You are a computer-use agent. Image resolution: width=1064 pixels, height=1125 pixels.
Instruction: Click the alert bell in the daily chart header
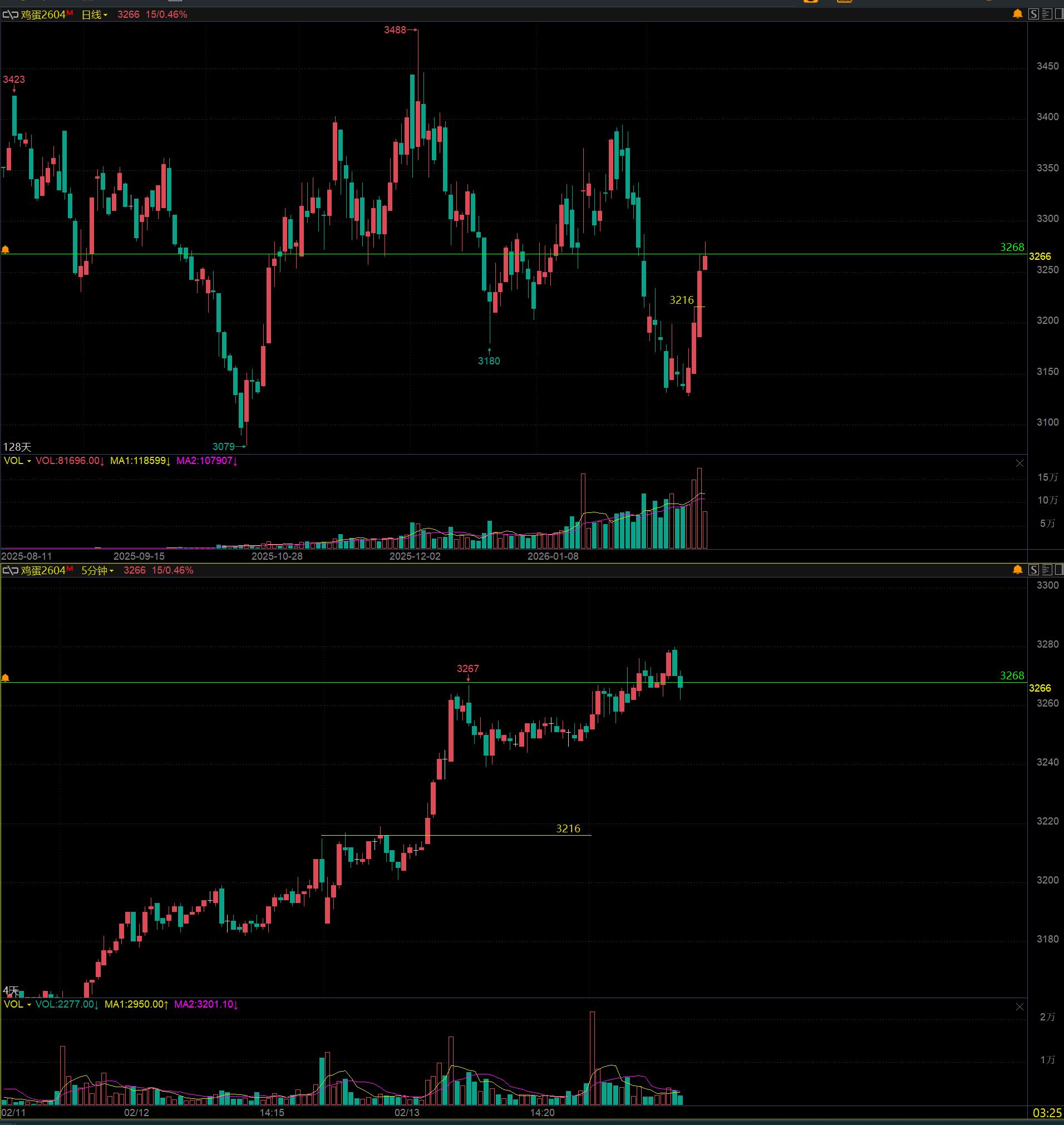tap(1017, 14)
